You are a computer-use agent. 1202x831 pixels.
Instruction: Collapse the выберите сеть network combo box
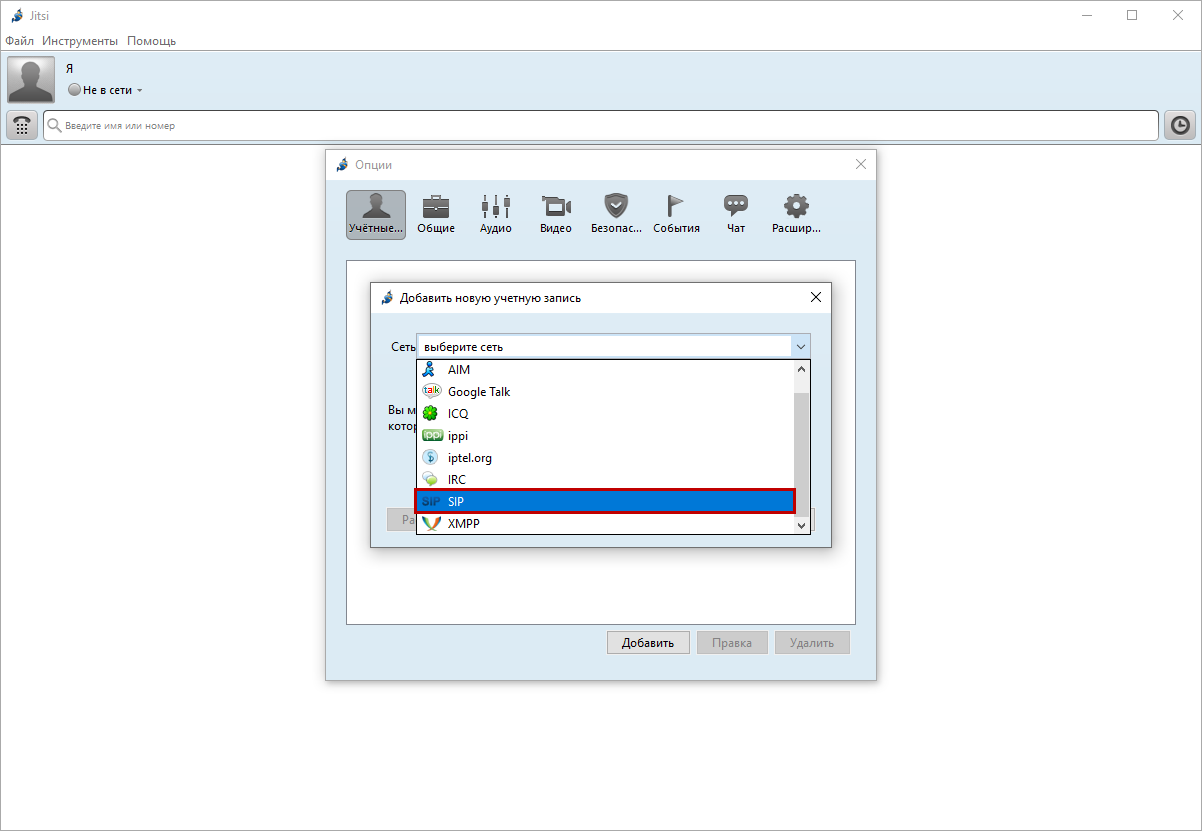click(800, 347)
